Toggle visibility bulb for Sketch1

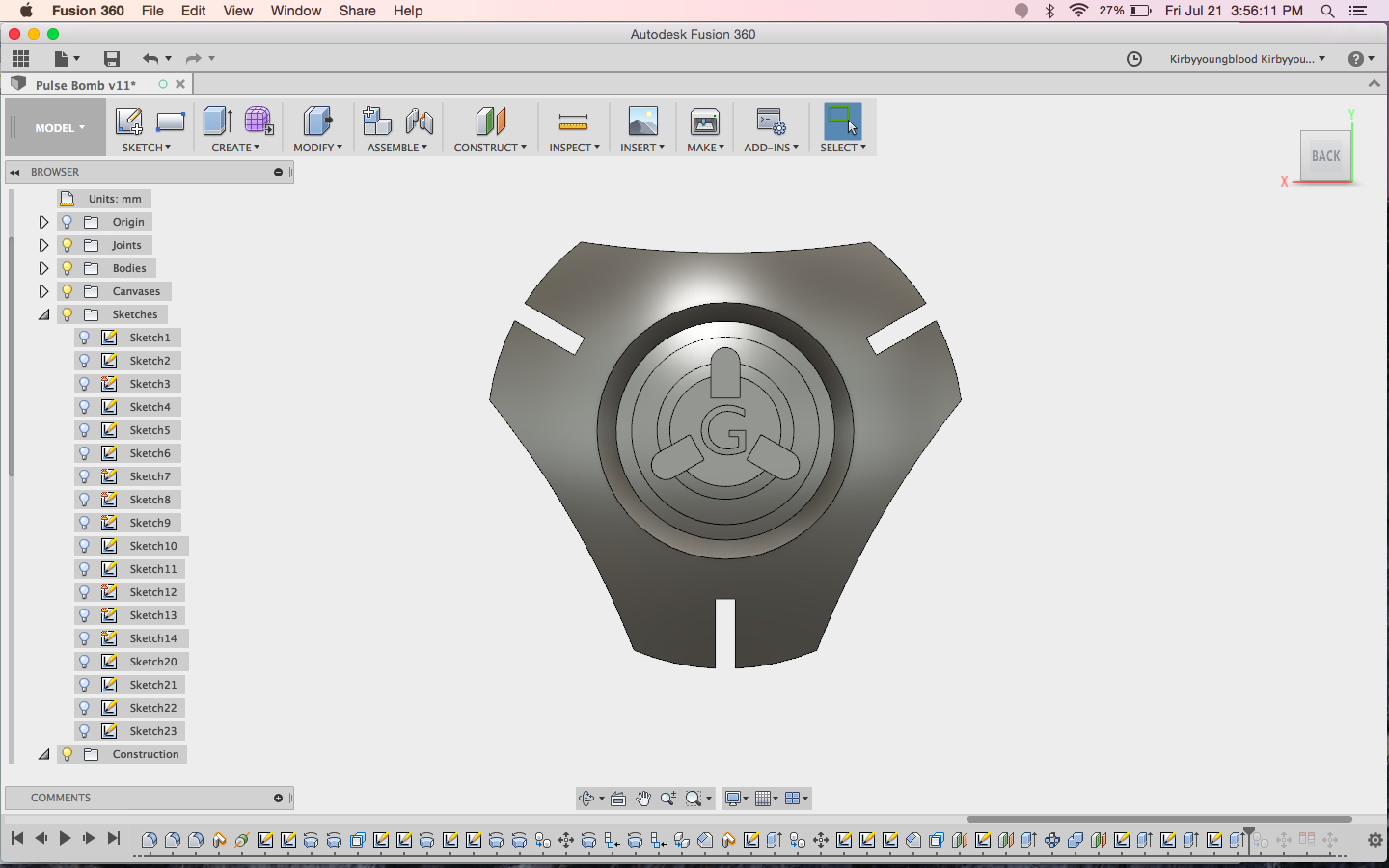[x=85, y=338]
